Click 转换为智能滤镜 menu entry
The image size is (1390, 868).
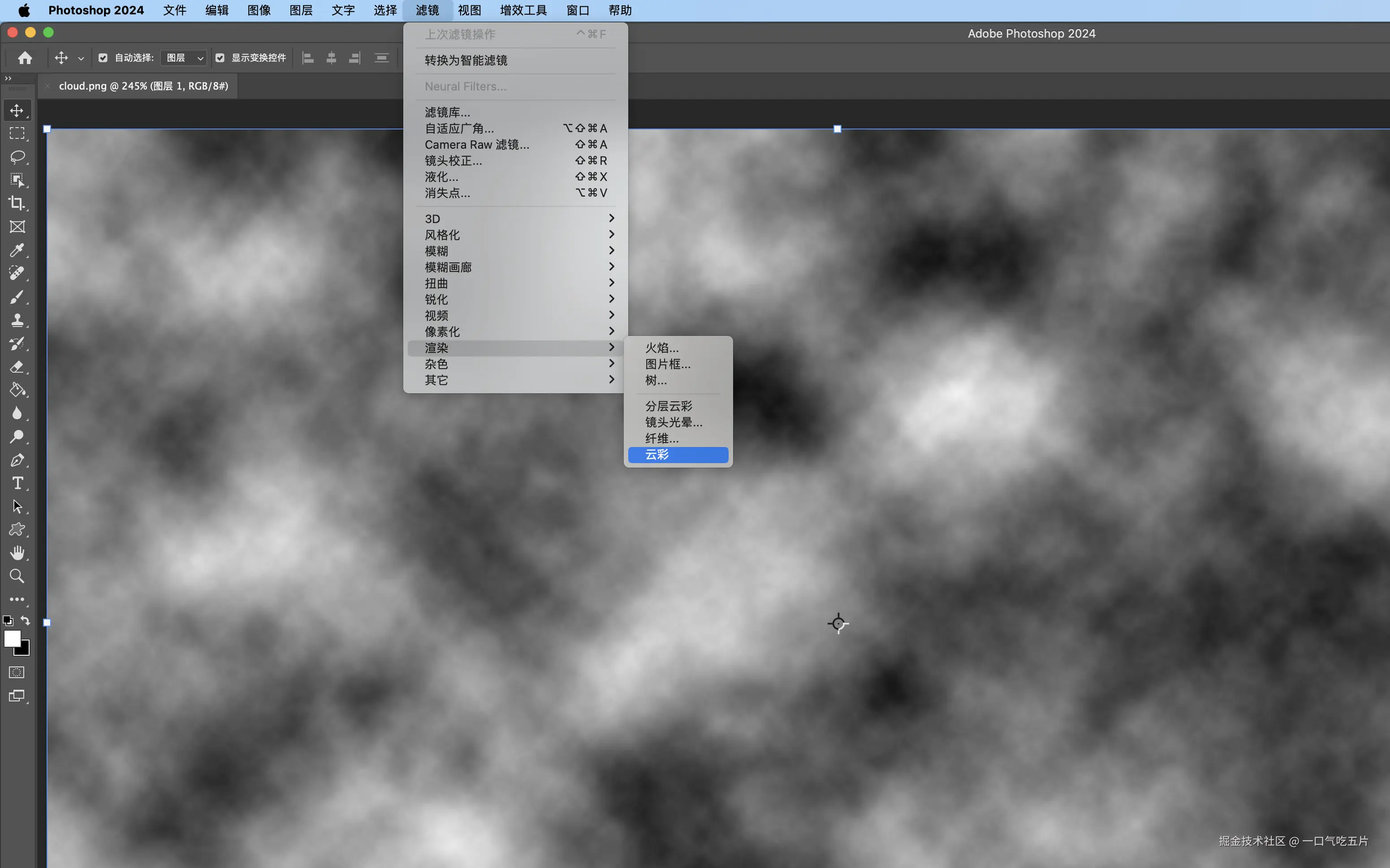point(466,60)
